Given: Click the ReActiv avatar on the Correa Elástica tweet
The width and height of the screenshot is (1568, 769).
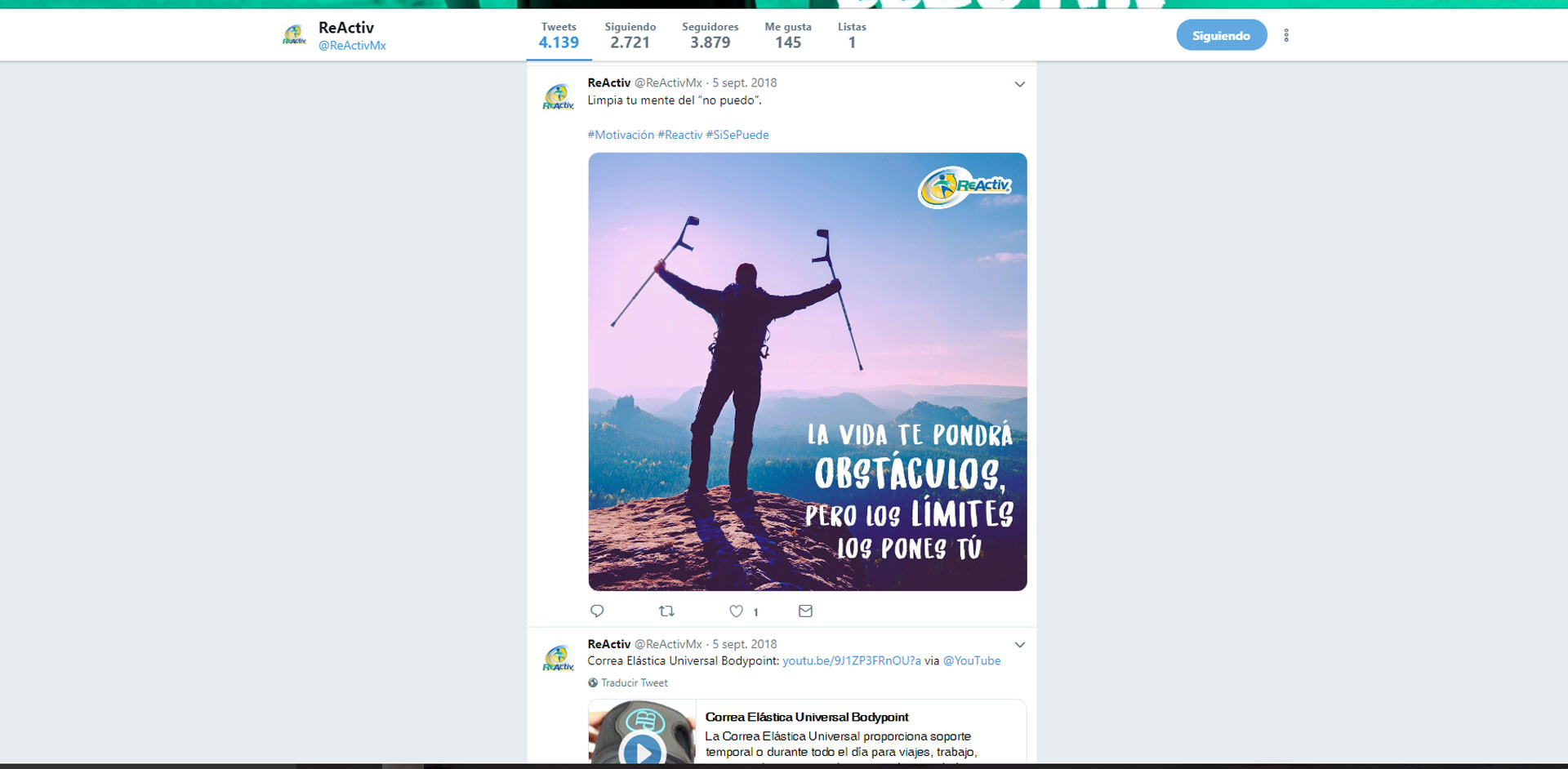Looking at the screenshot, I should coord(559,658).
